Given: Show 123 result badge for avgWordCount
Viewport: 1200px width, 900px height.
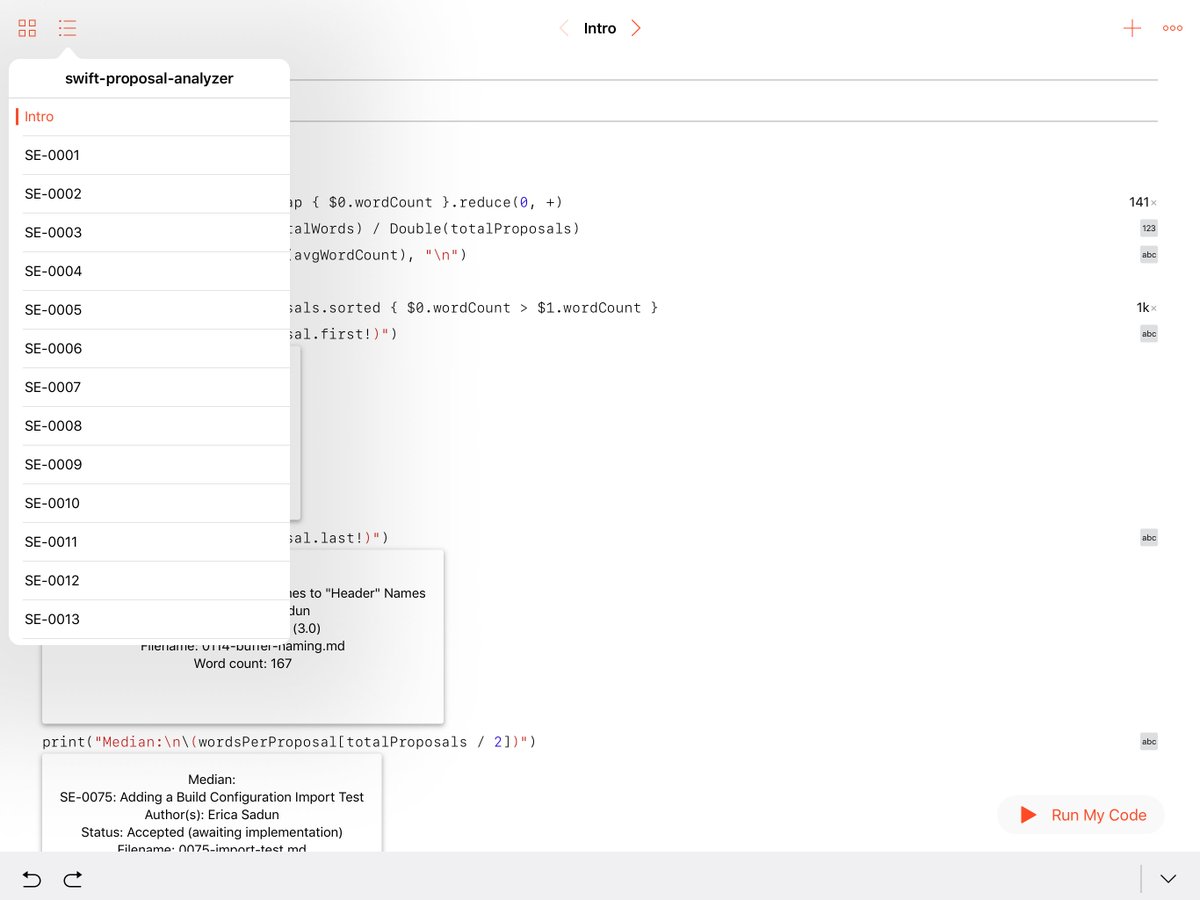Looking at the screenshot, I should (1149, 228).
